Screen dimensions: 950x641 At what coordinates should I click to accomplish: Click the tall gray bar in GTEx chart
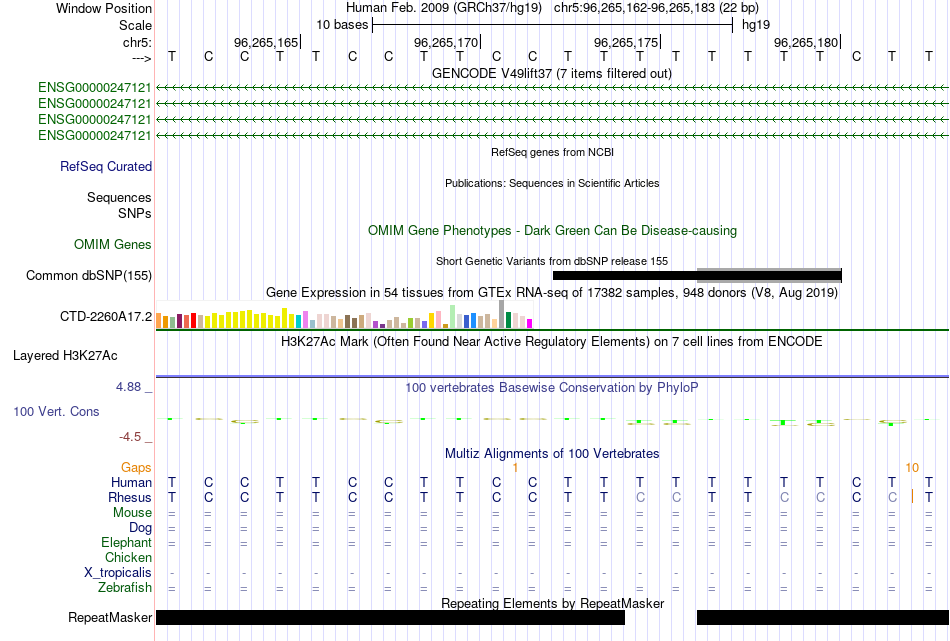tap(502, 314)
